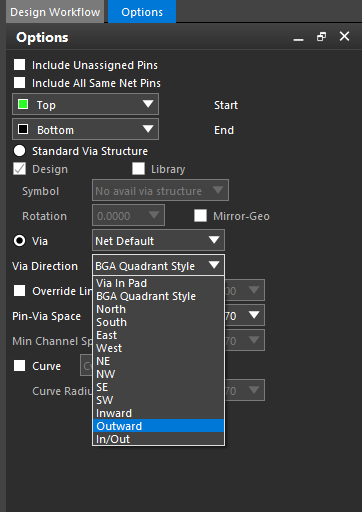Open the Bottom end layer dropdown
Image resolution: width=362 pixels, height=512 pixels.
(85, 129)
